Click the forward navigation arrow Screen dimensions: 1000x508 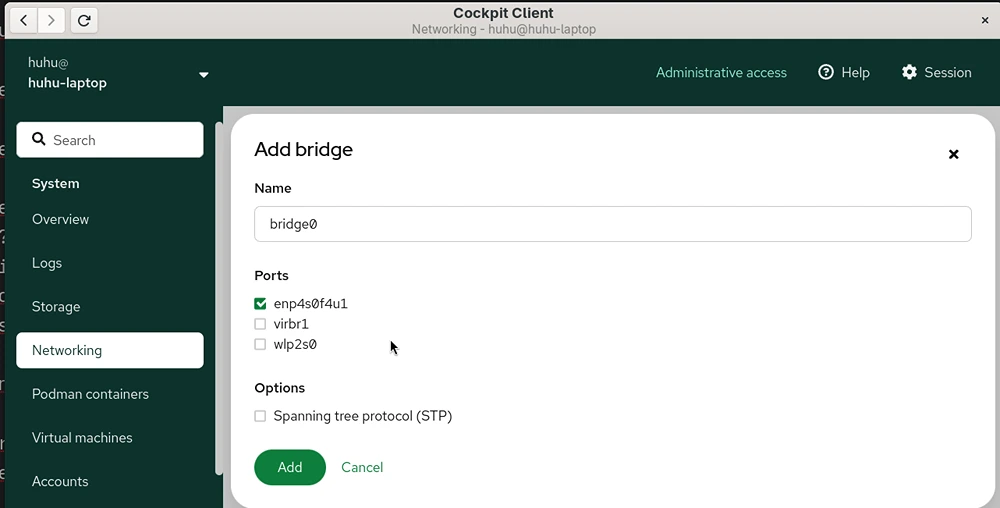(x=51, y=20)
